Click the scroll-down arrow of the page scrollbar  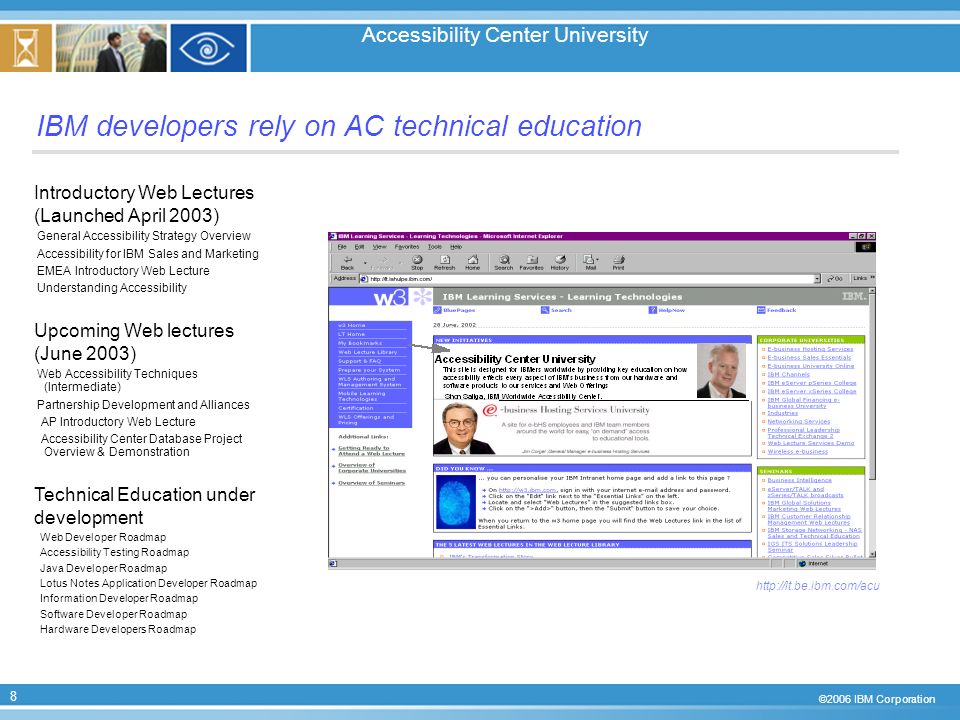[x=872, y=555]
